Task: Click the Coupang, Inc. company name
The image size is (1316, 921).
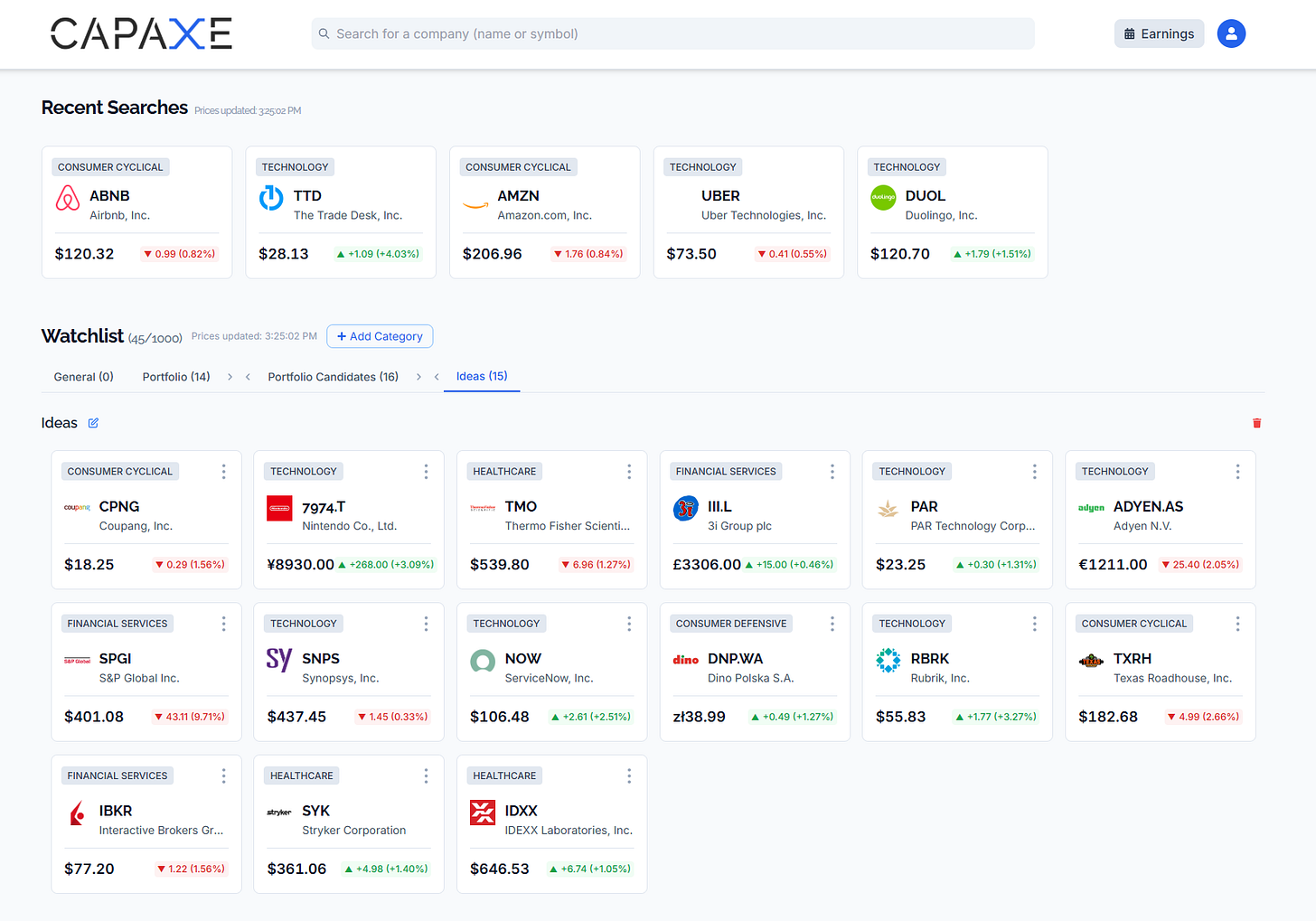Action: [136, 526]
